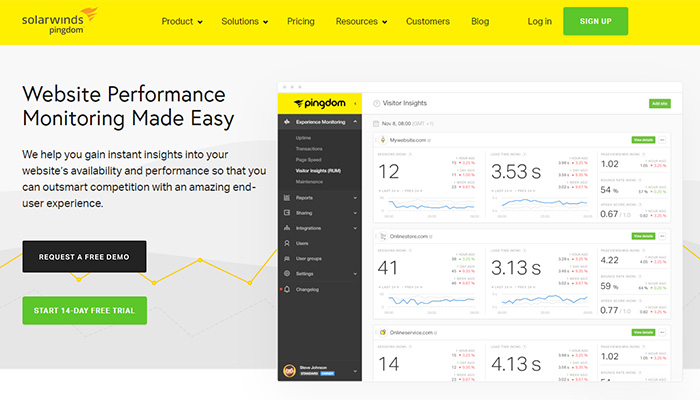700x400 pixels.
Task: Click Steve Johnson's profile avatar
Action: tap(290, 369)
